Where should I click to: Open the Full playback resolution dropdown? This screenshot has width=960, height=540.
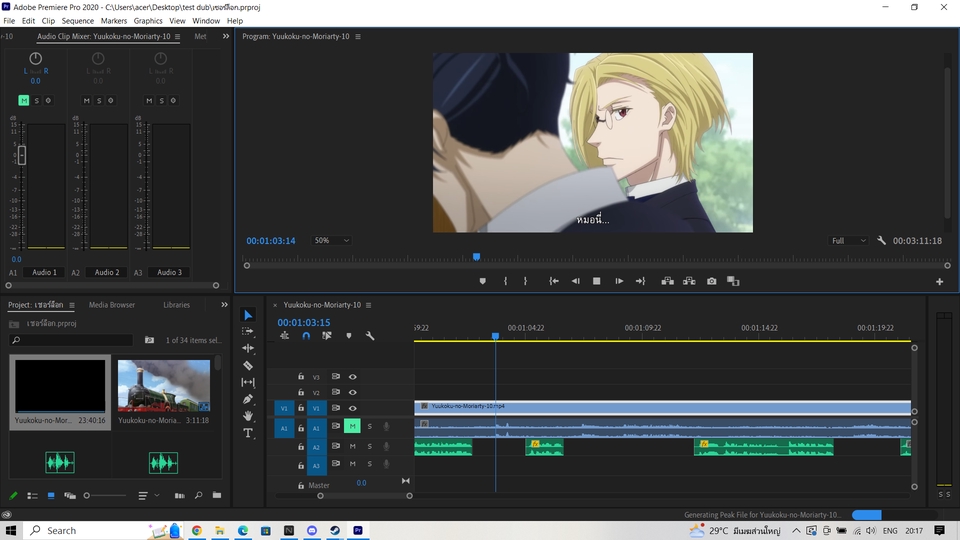click(x=849, y=241)
